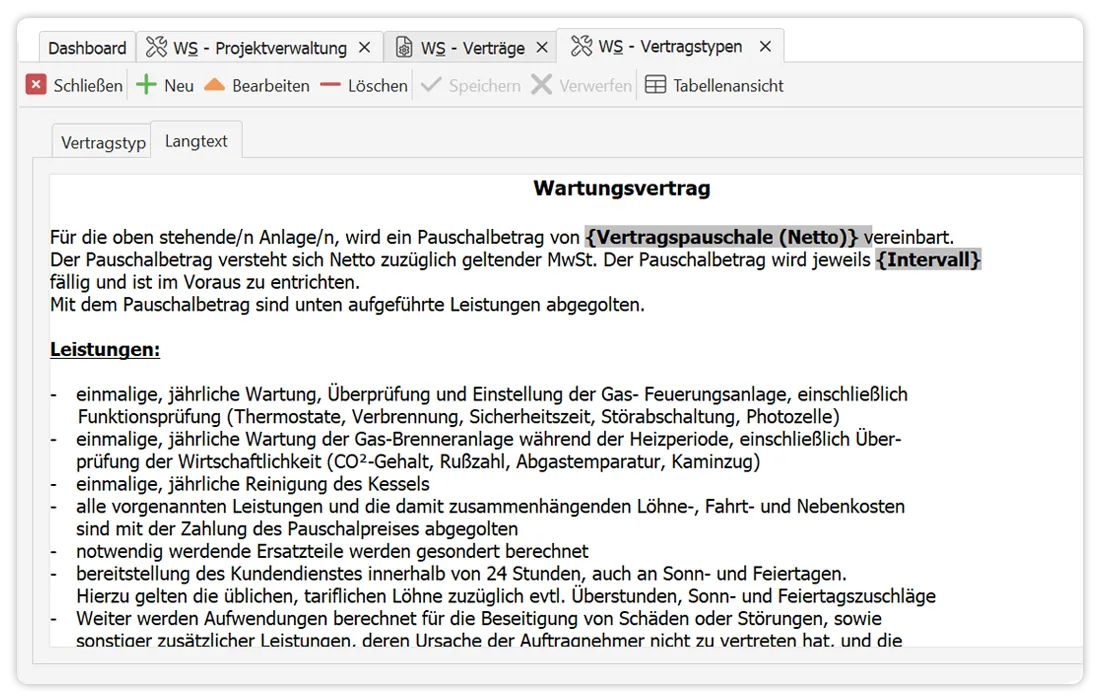
Task: Open the WS - Projektverwaltung tab
Action: tap(260, 48)
